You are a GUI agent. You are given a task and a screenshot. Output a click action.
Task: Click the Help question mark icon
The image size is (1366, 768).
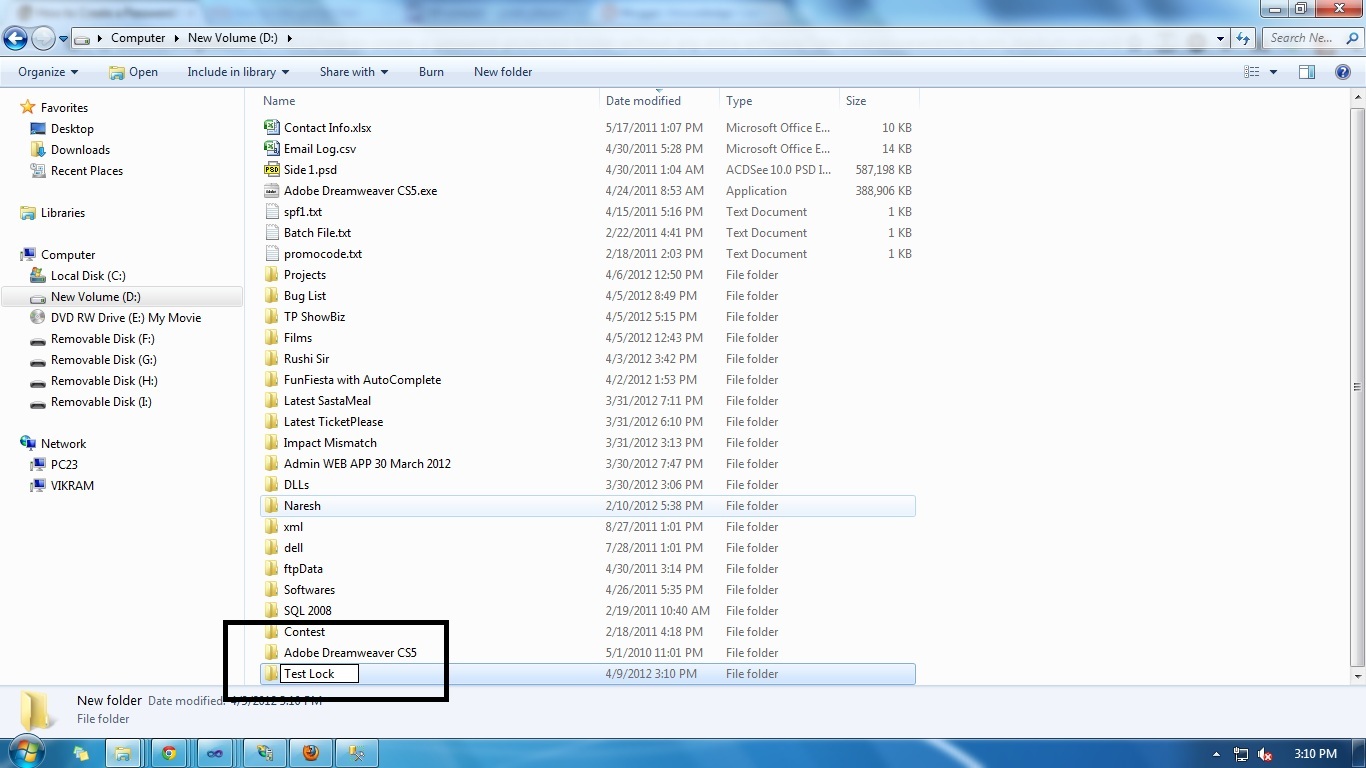click(x=1343, y=71)
